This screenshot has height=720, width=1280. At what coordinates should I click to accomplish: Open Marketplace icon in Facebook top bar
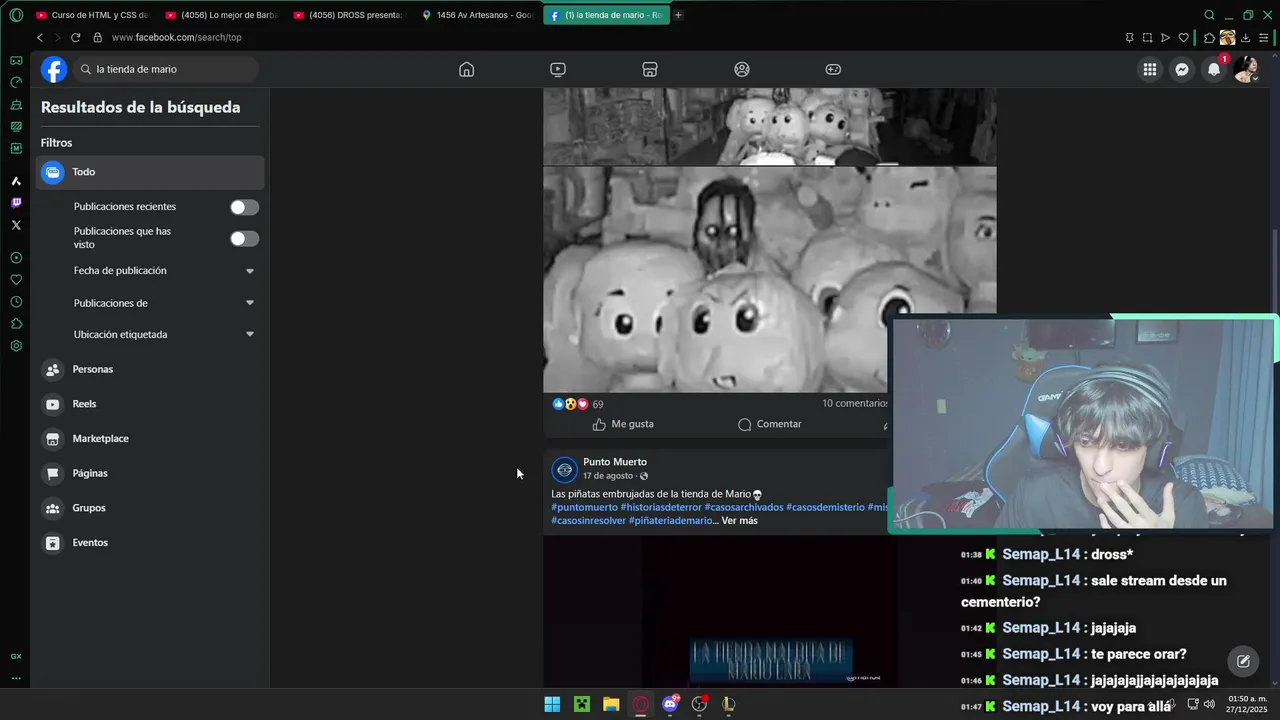(x=650, y=69)
